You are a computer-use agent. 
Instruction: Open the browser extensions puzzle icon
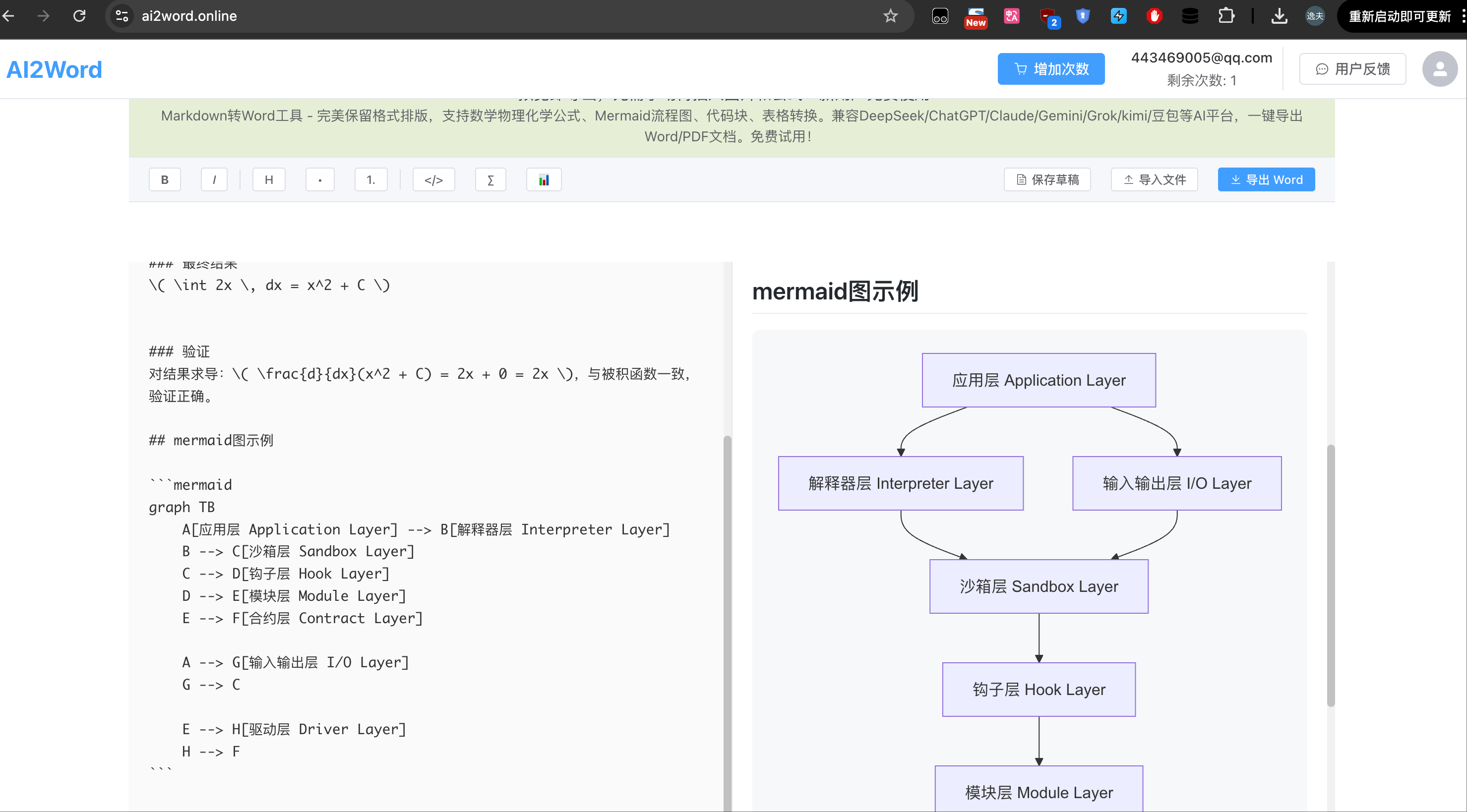pos(1225,16)
